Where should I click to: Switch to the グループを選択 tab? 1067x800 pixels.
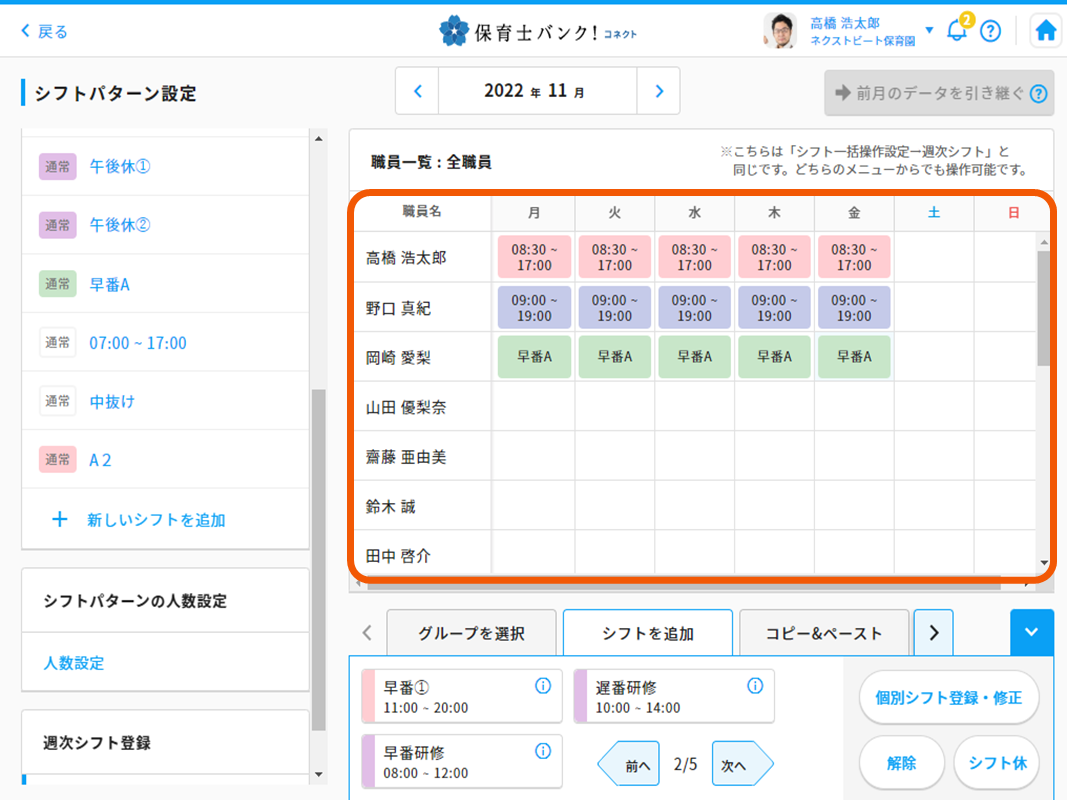471,633
